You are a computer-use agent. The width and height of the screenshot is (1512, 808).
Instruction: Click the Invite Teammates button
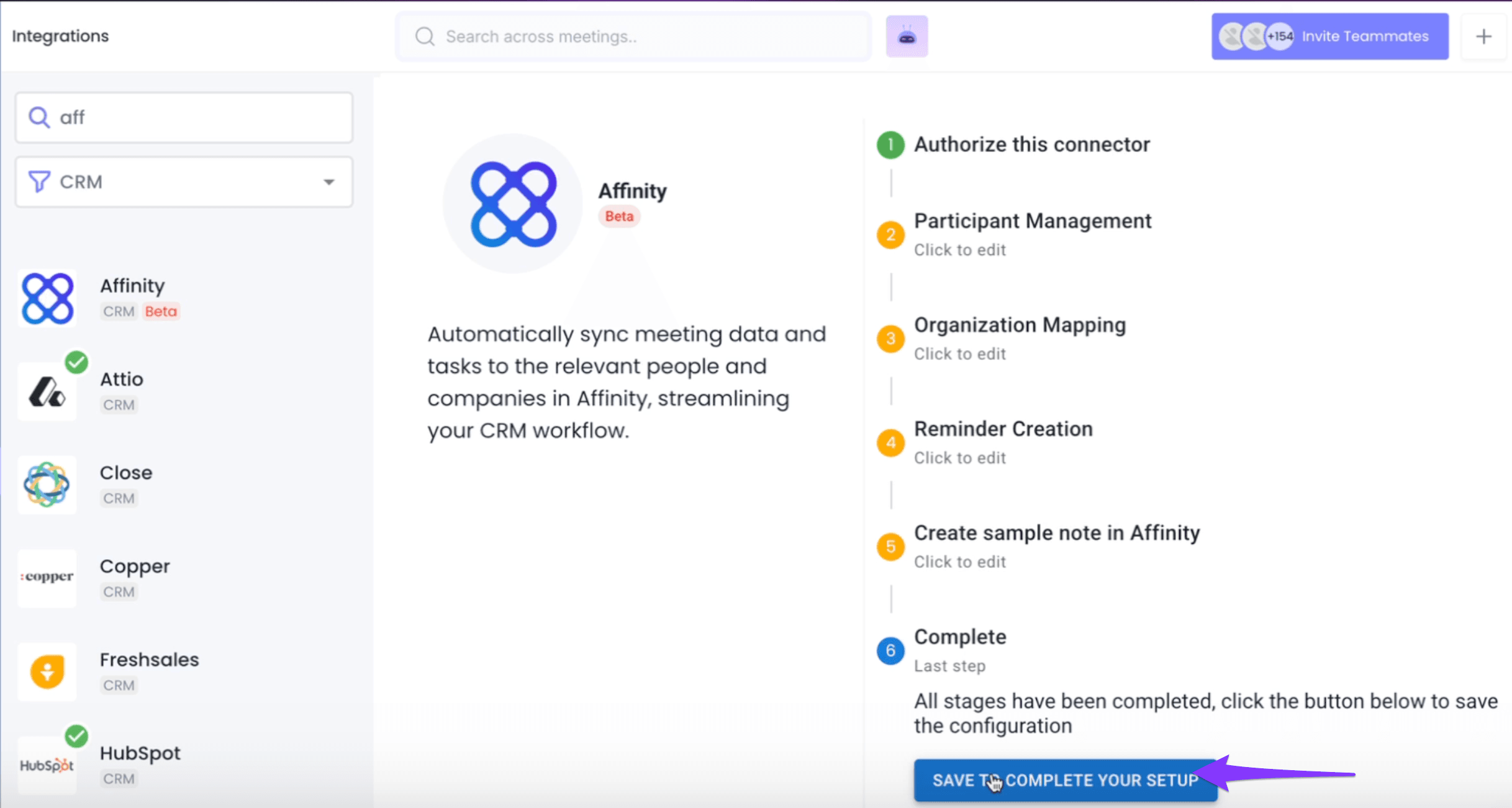[1329, 37]
